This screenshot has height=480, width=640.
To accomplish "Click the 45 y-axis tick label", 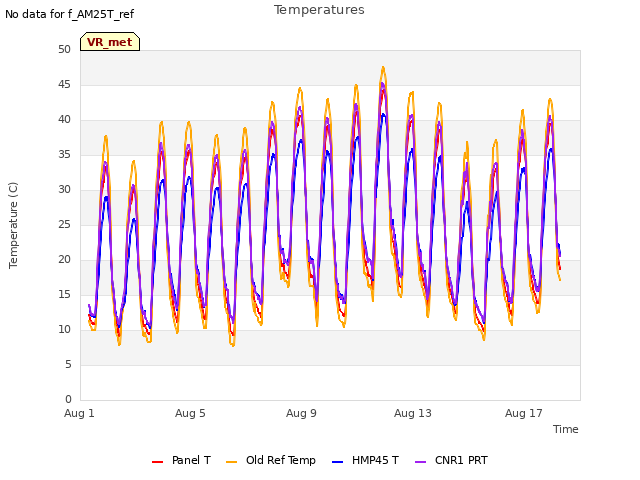I will 64,85.
